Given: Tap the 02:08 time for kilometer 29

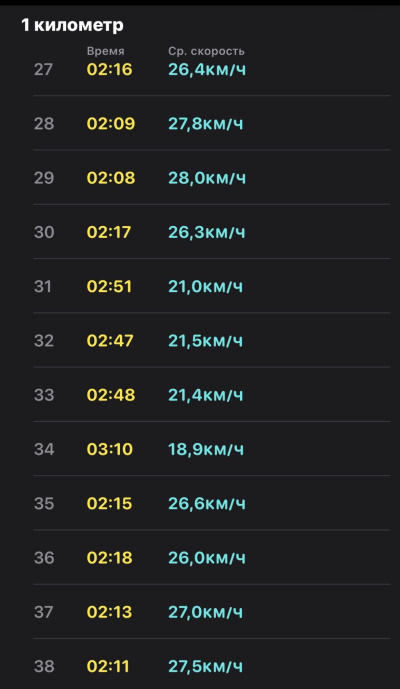Looking at the screenshot, I should tap(111, 178).
